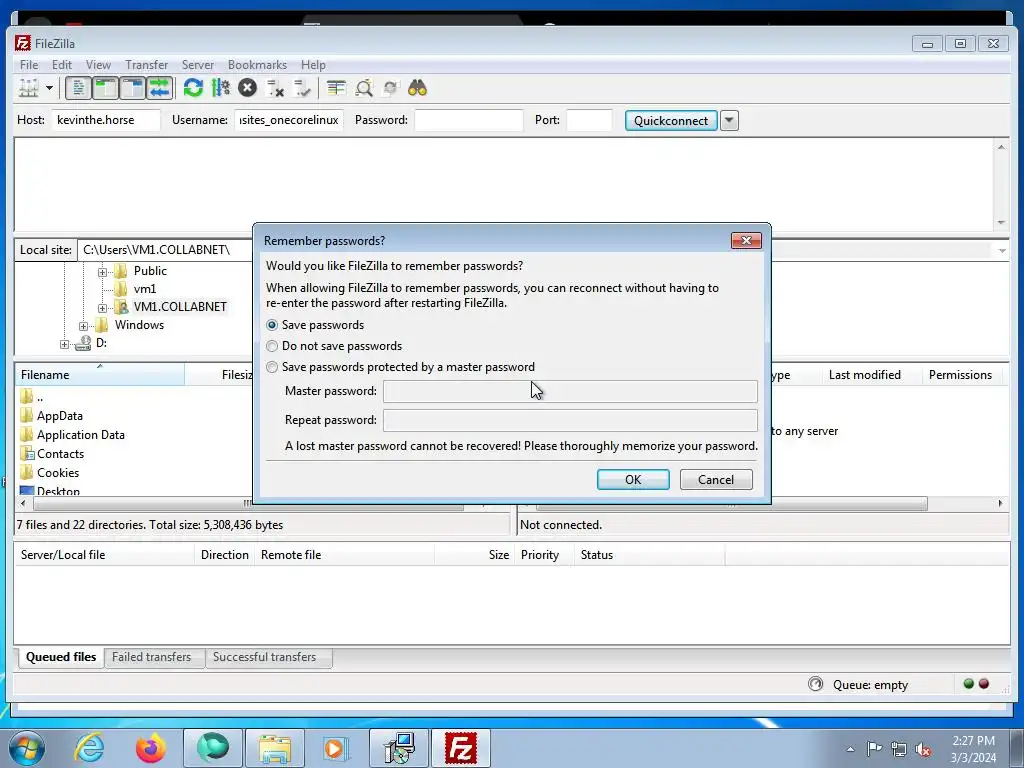Image resolution: width=1024 pixels, height=768 pixels.
Task: Open the Site Manager toolbar icon
Action: pos(29,88)
